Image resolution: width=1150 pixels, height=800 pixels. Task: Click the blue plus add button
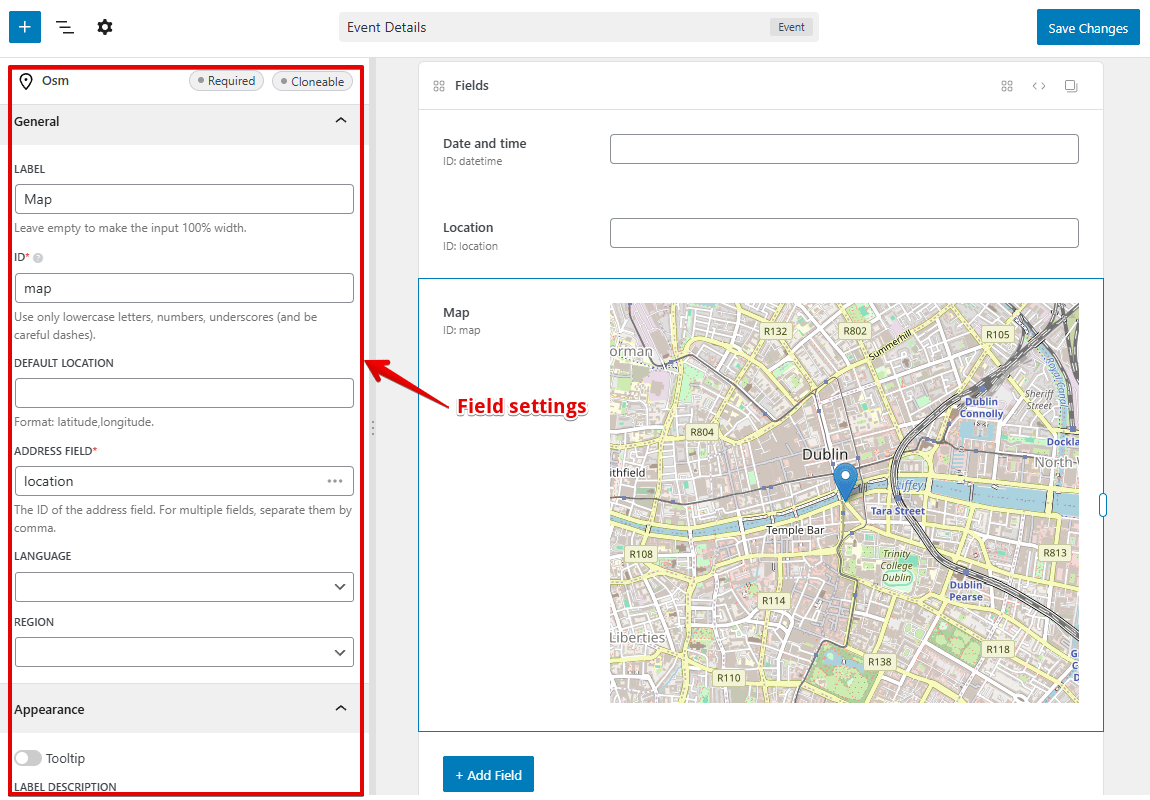25,27
